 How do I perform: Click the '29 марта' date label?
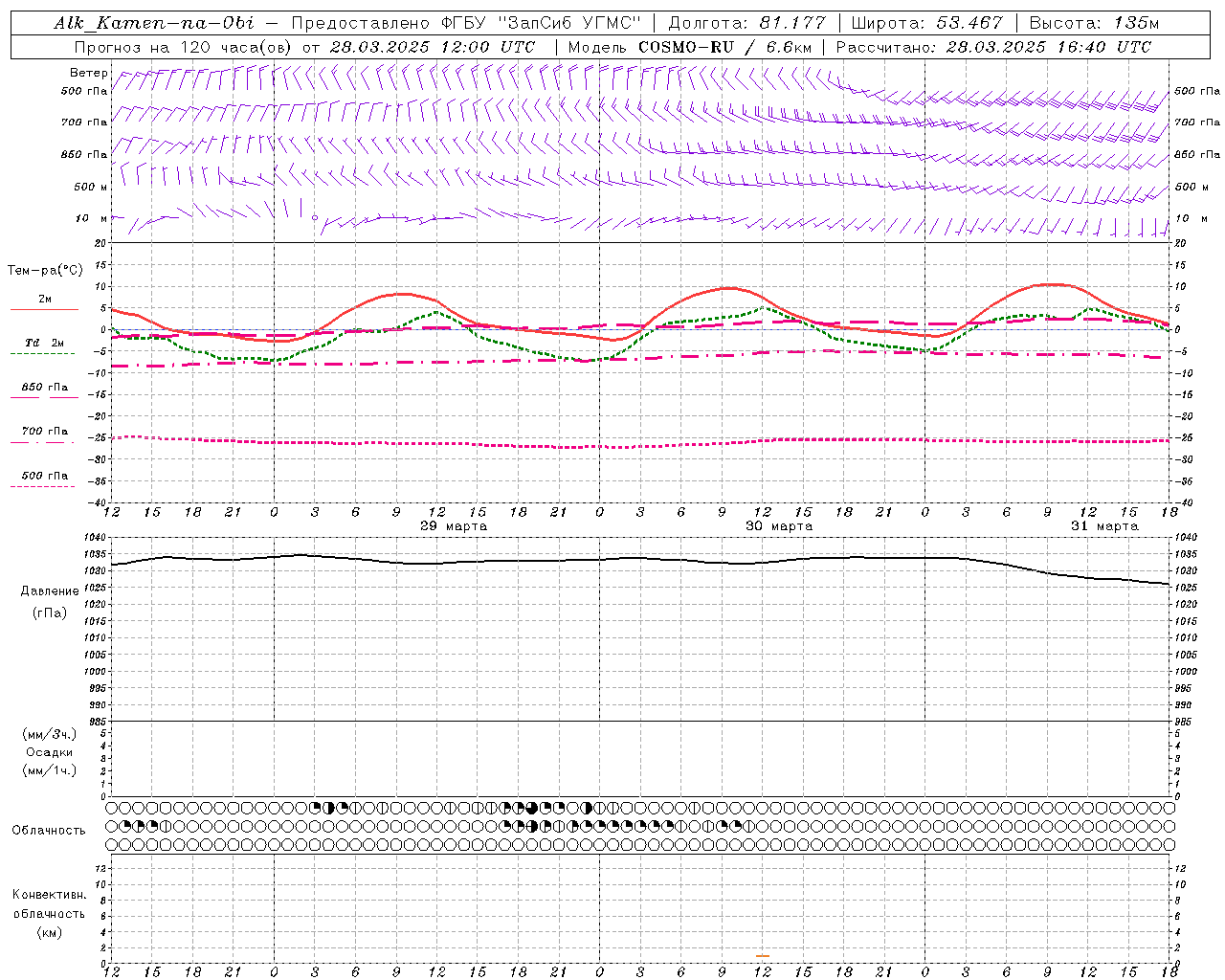[x=454, y=526]
